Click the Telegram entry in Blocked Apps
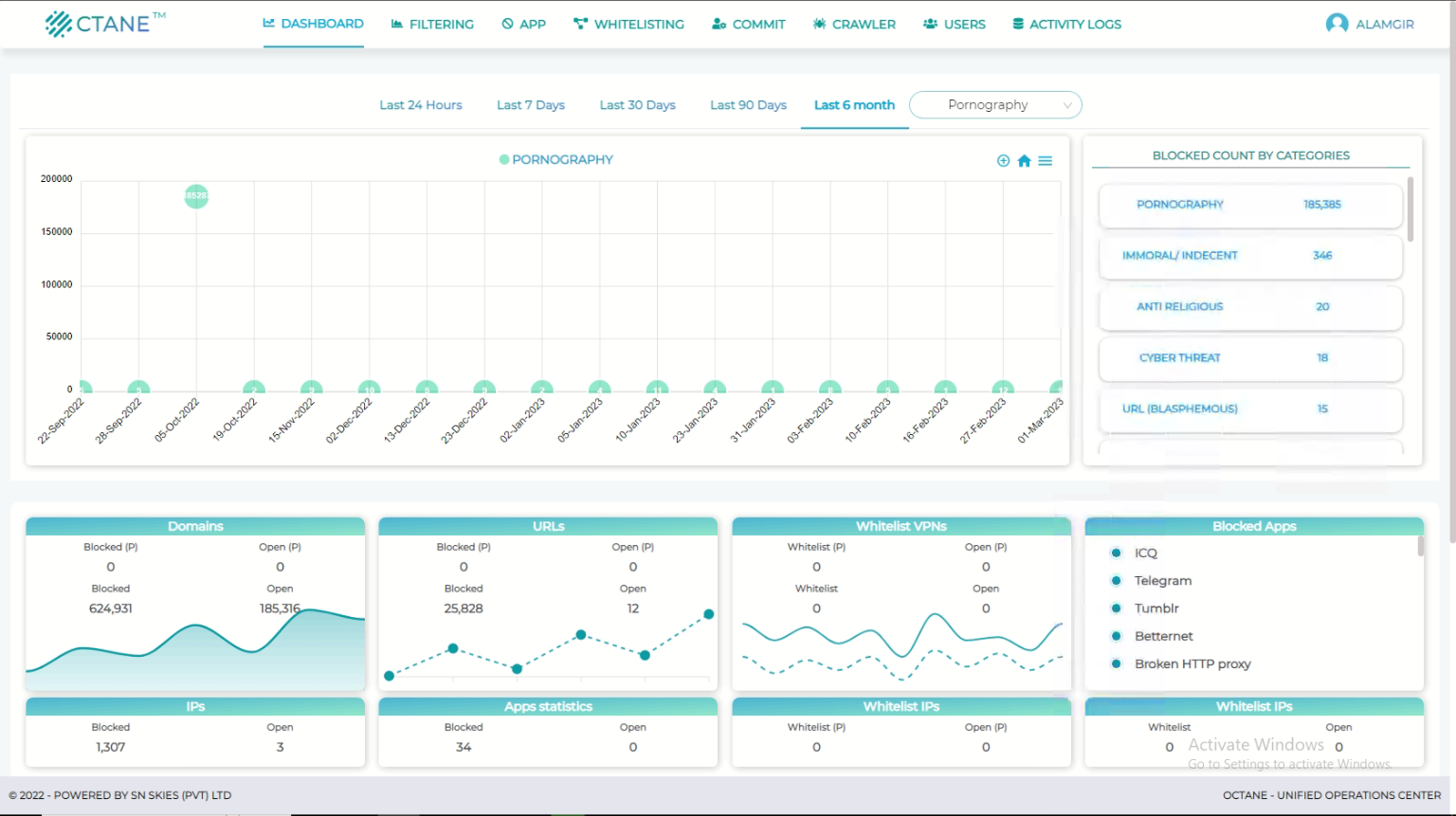 (1163, 581)
